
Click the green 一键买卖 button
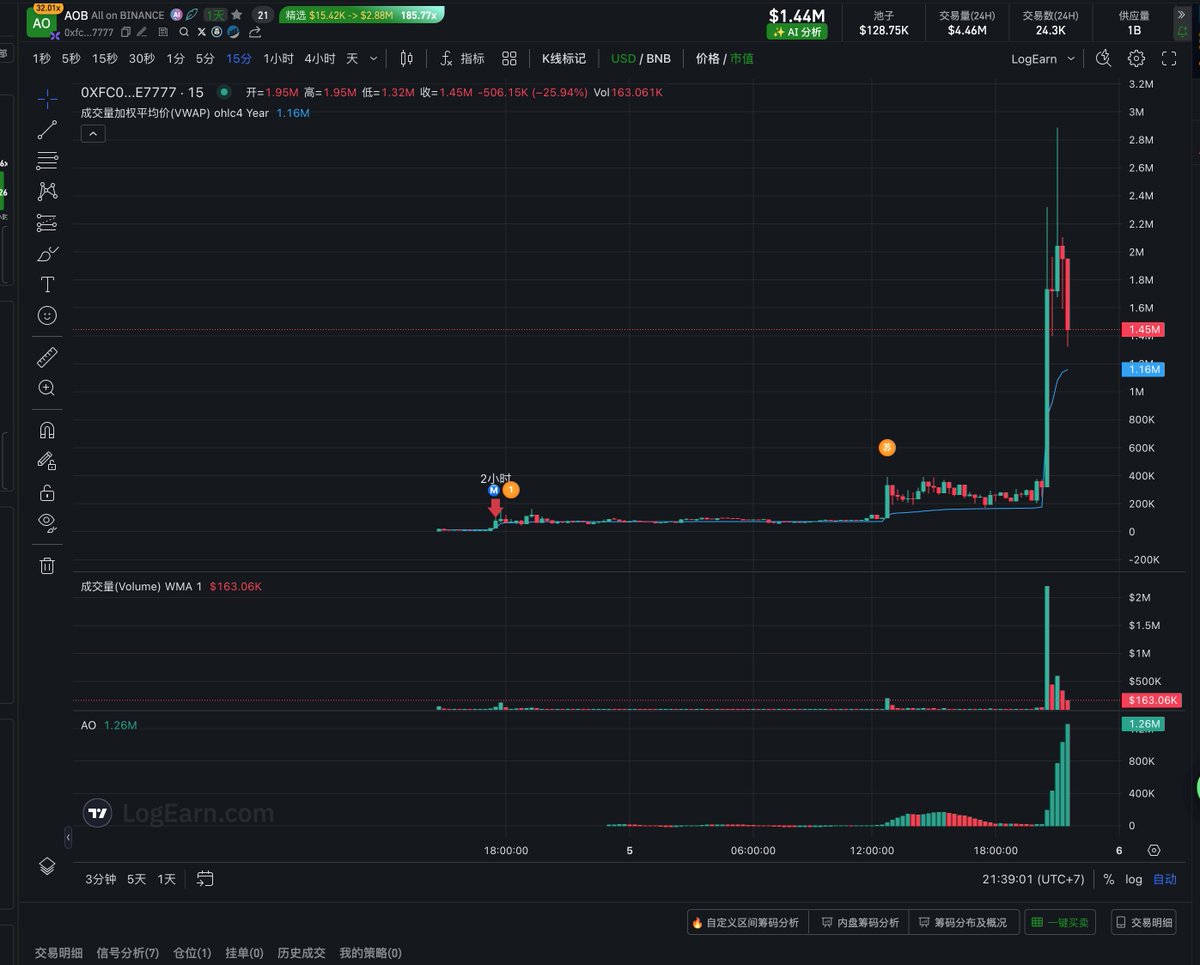pyautogui.click(x=1060, y=922)
